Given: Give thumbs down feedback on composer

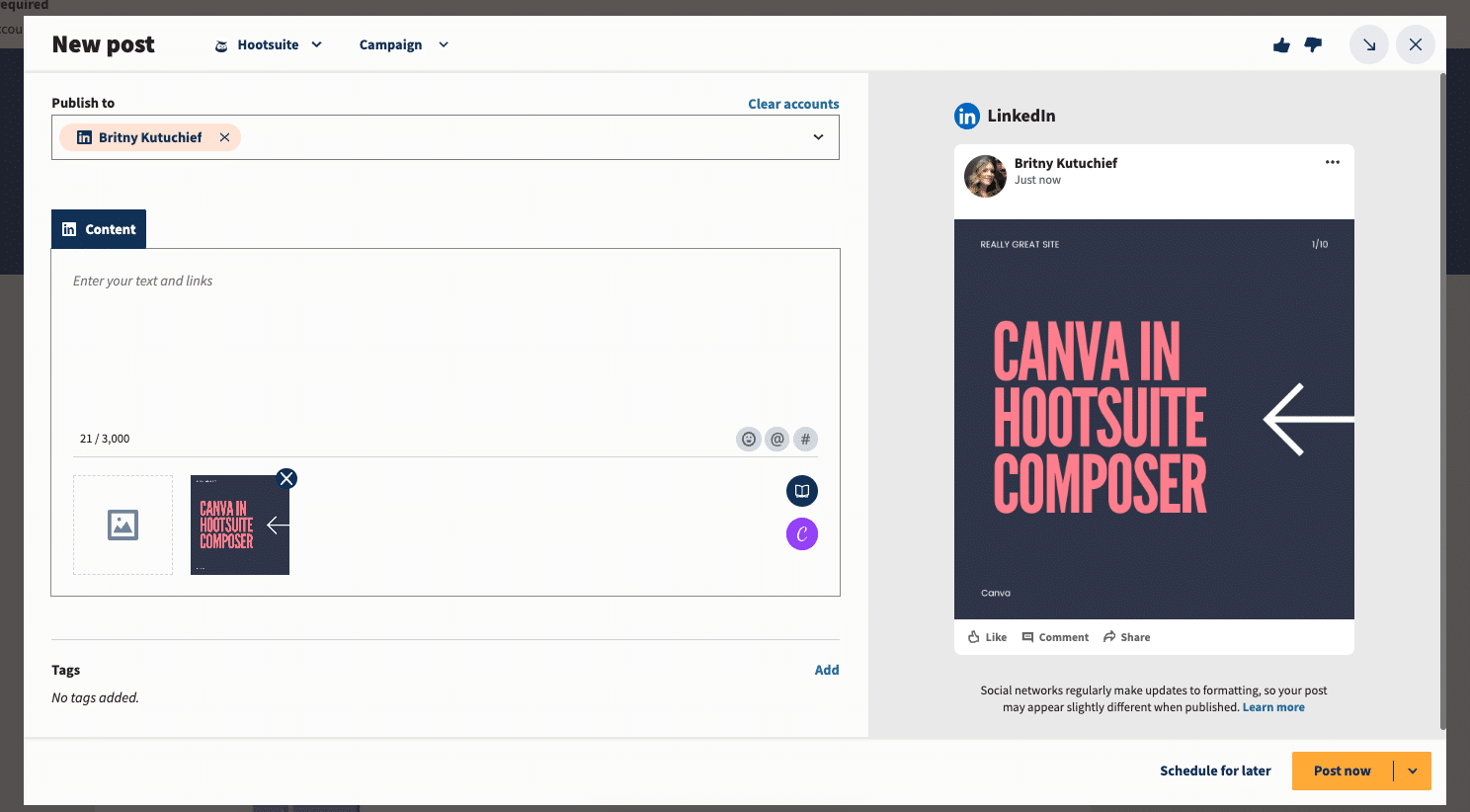Looking at the screenshot, I should (1313, 44).
